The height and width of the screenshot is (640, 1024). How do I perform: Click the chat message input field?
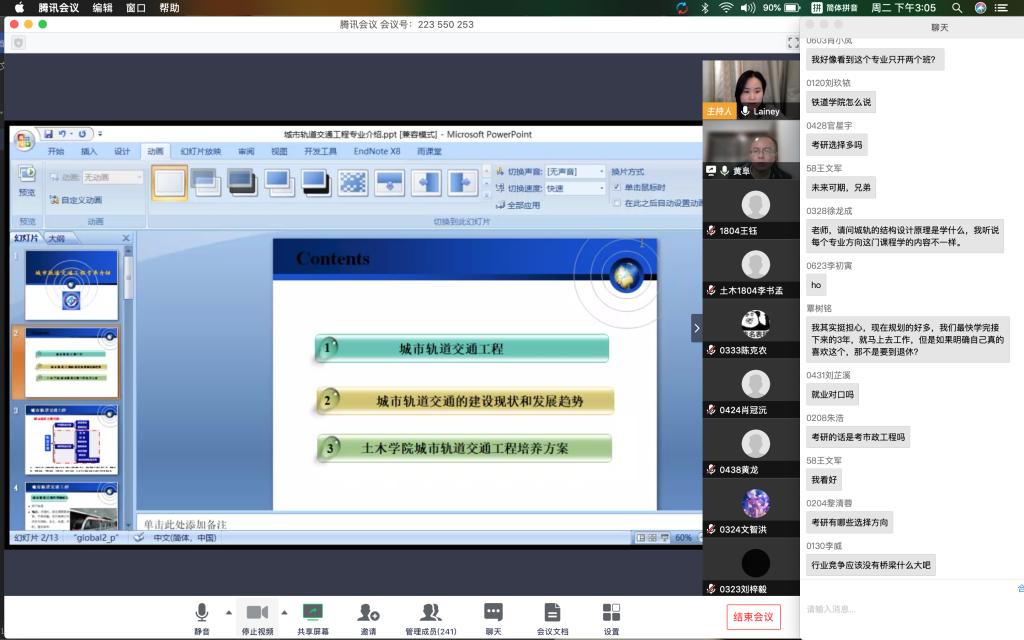pyautogui.click(x=910, y=609)
